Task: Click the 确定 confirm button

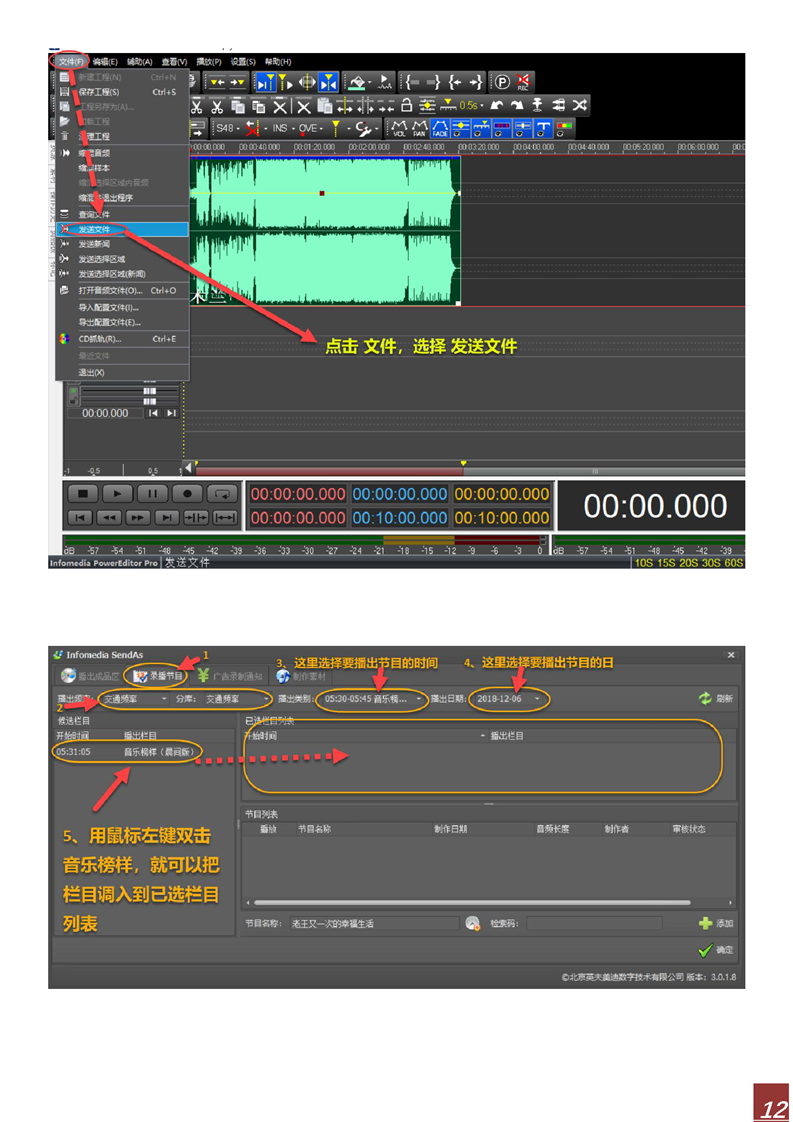Action: click(716, 950)
